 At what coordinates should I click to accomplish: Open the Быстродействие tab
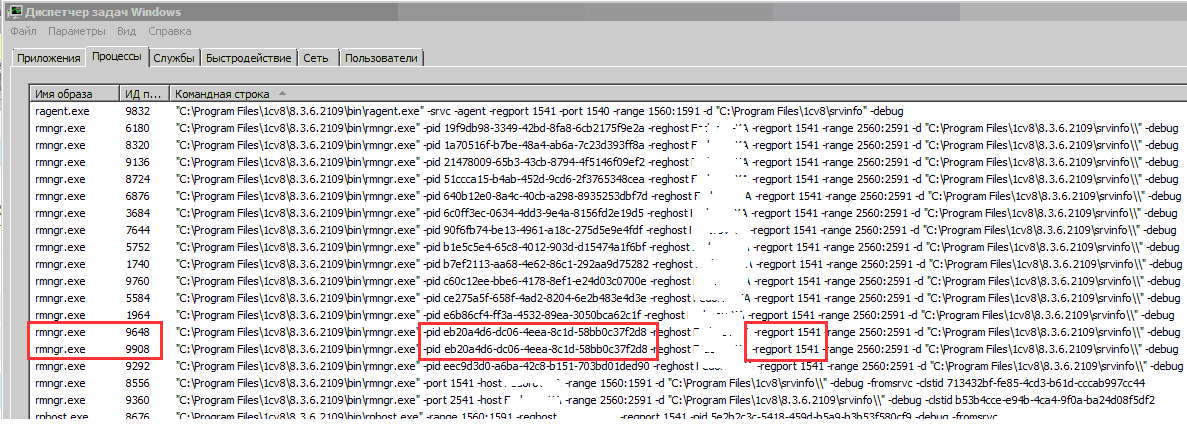(250, 58)
